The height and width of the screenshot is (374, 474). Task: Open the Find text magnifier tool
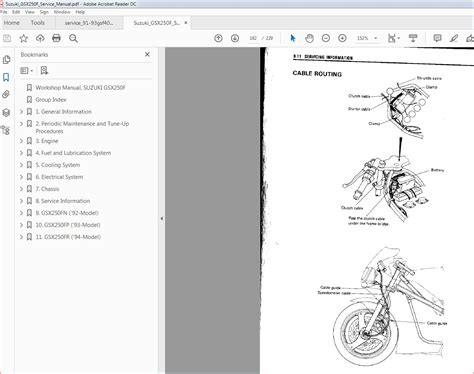(x=73, y=38)
